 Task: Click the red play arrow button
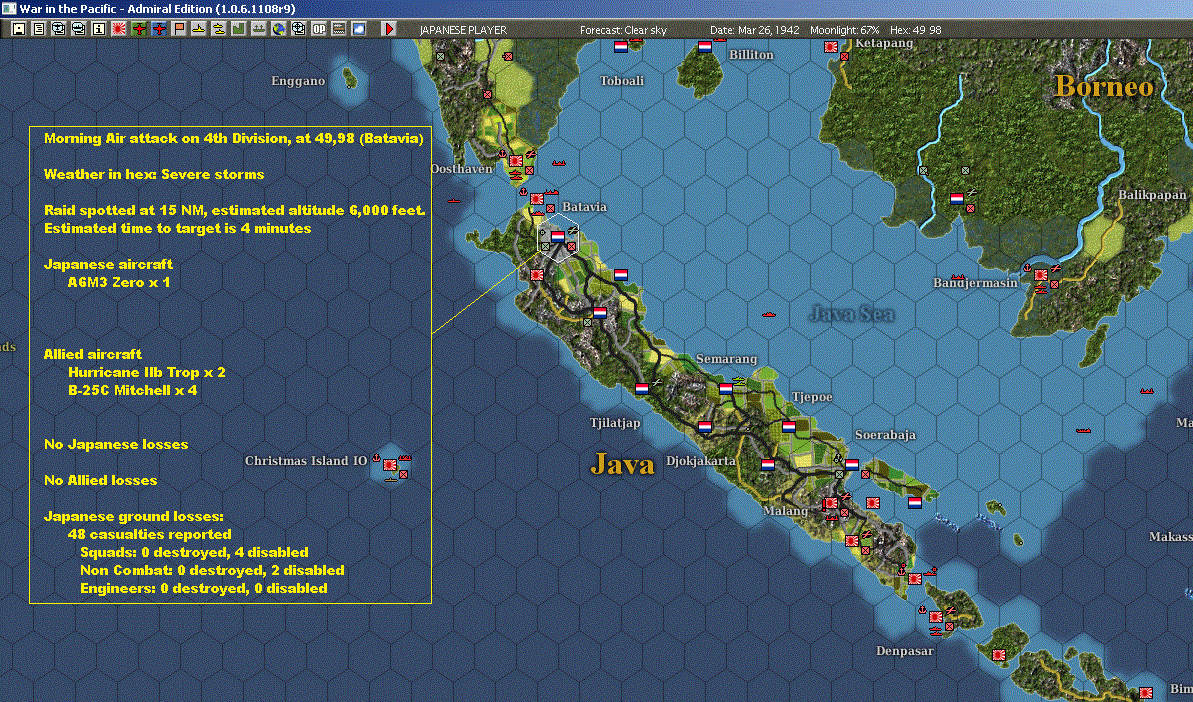tap(389, 29)
